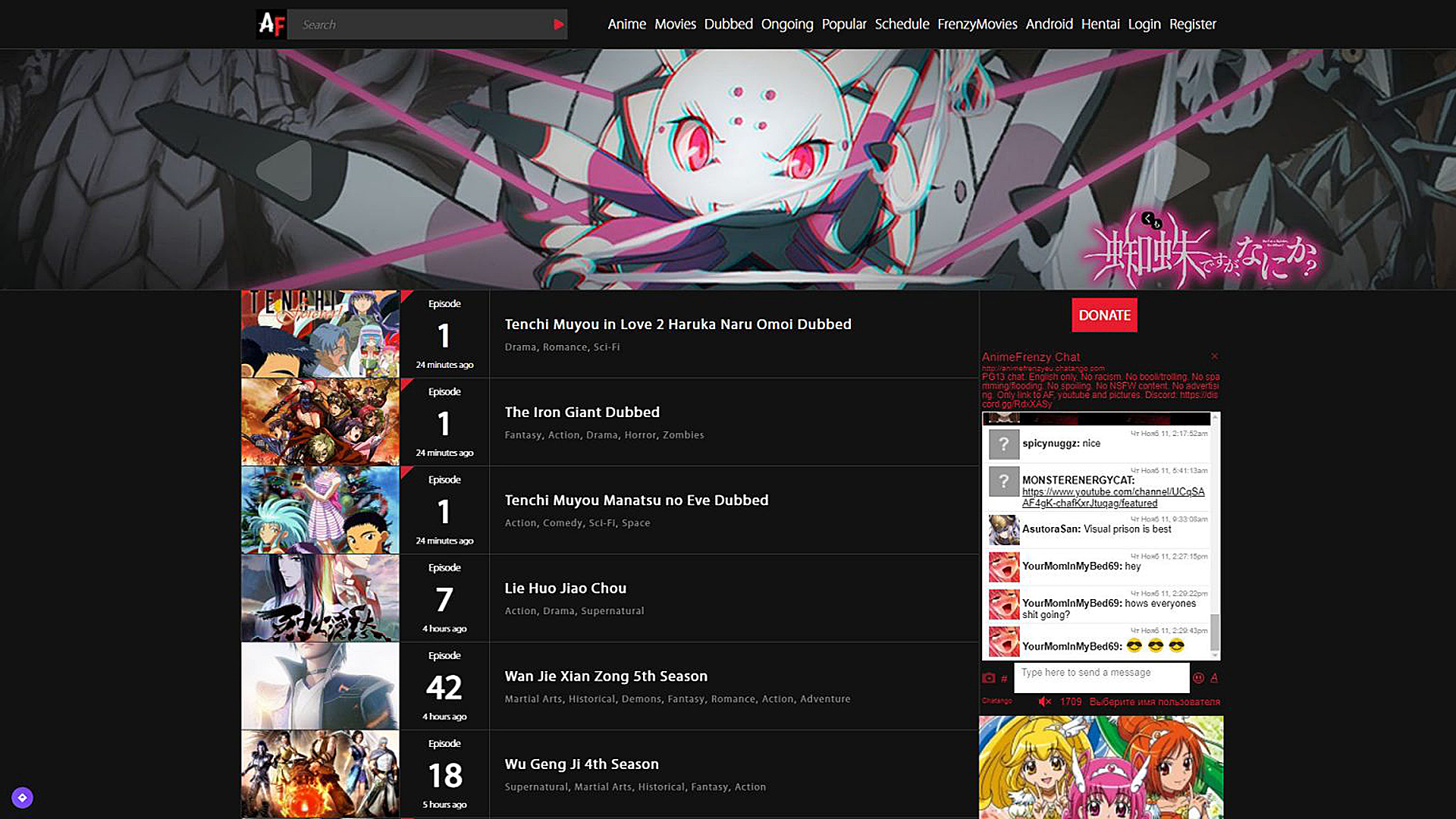Image resolution: width=1456 pixels, height=819 pixels.
Task: Click the Tenchi Muyou Manatsu no Eve thumbnail
Action: (x=320, y=510)
